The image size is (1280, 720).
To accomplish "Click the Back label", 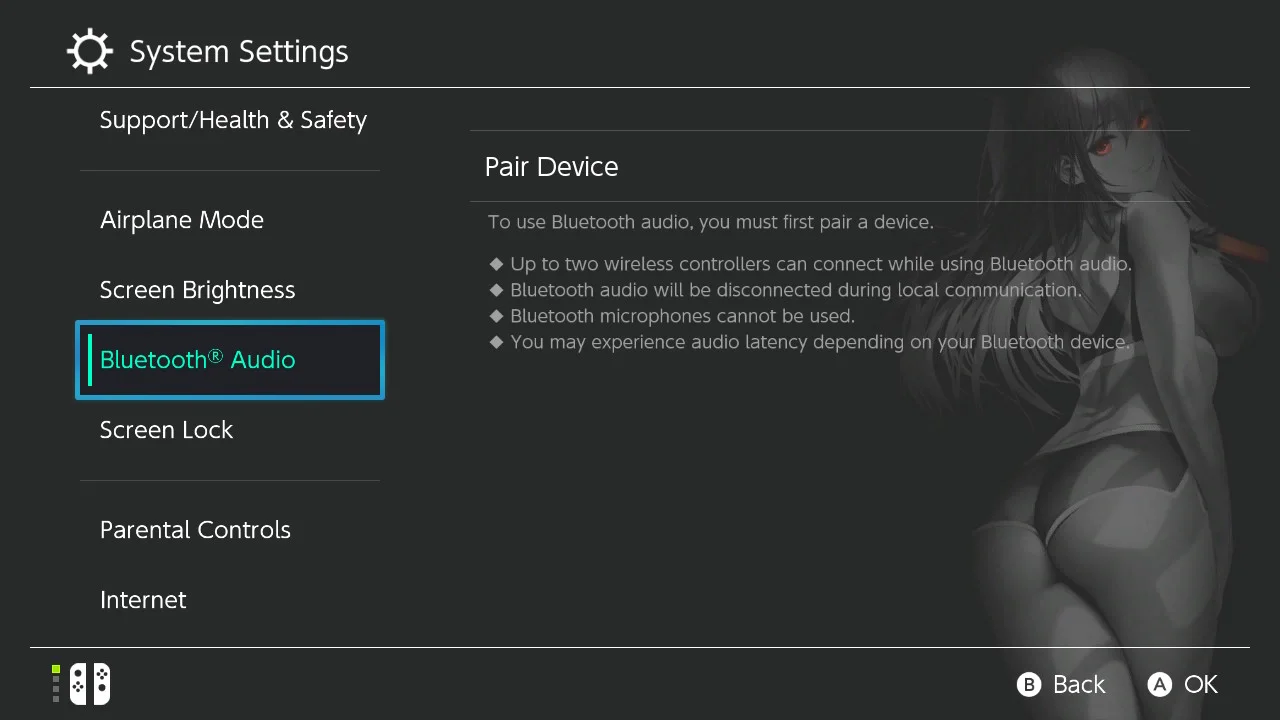I will 1079,684.
